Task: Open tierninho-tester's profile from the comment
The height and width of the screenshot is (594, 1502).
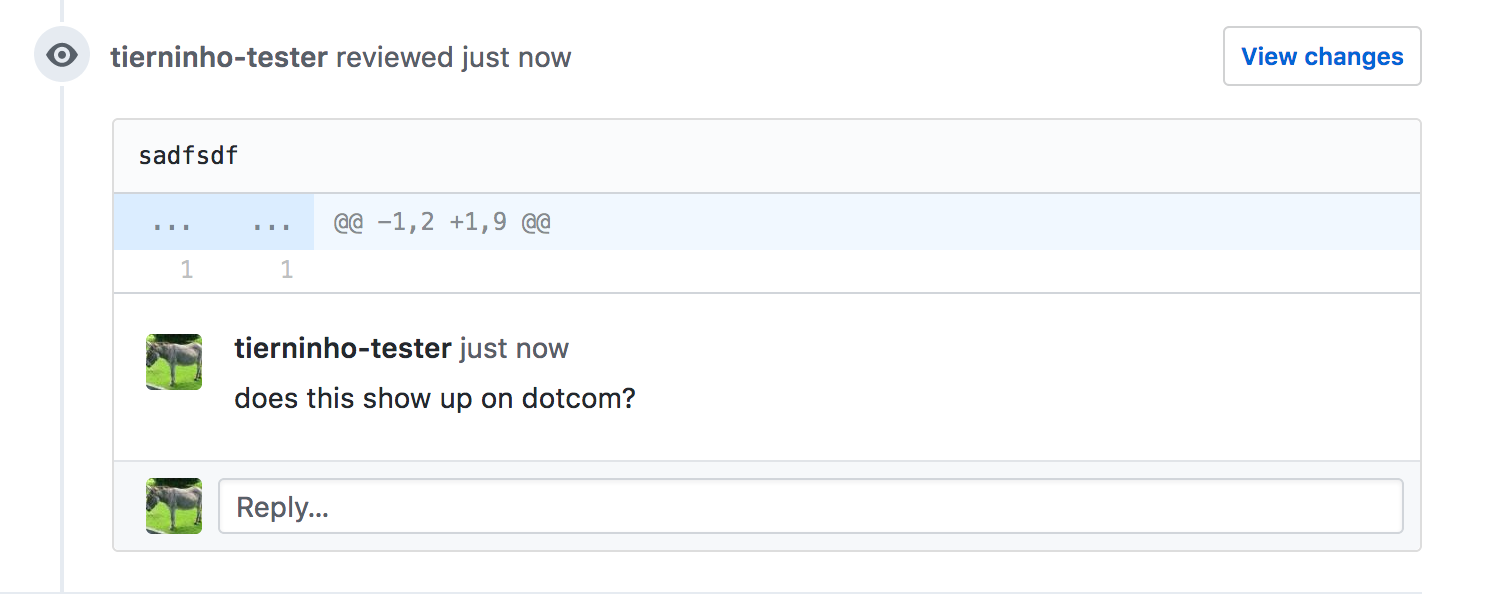Action: [x=342, y=348]
